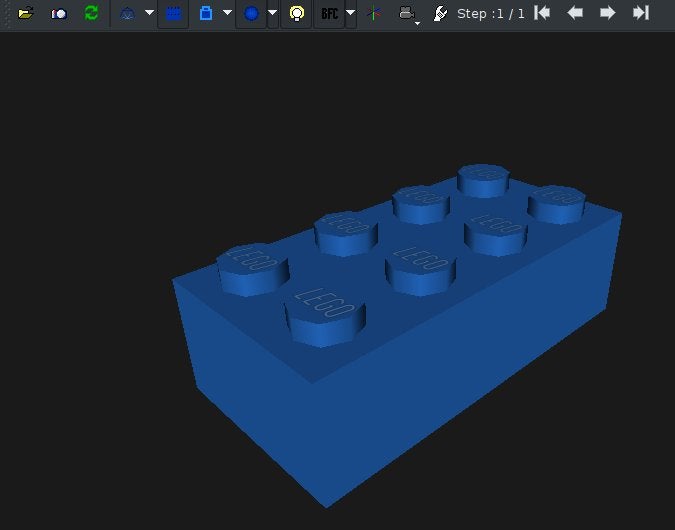The image size is (675, 530).
Task: Take a snapshot with the camera icon
Action: pyautogui.click(x=59, y=14)
